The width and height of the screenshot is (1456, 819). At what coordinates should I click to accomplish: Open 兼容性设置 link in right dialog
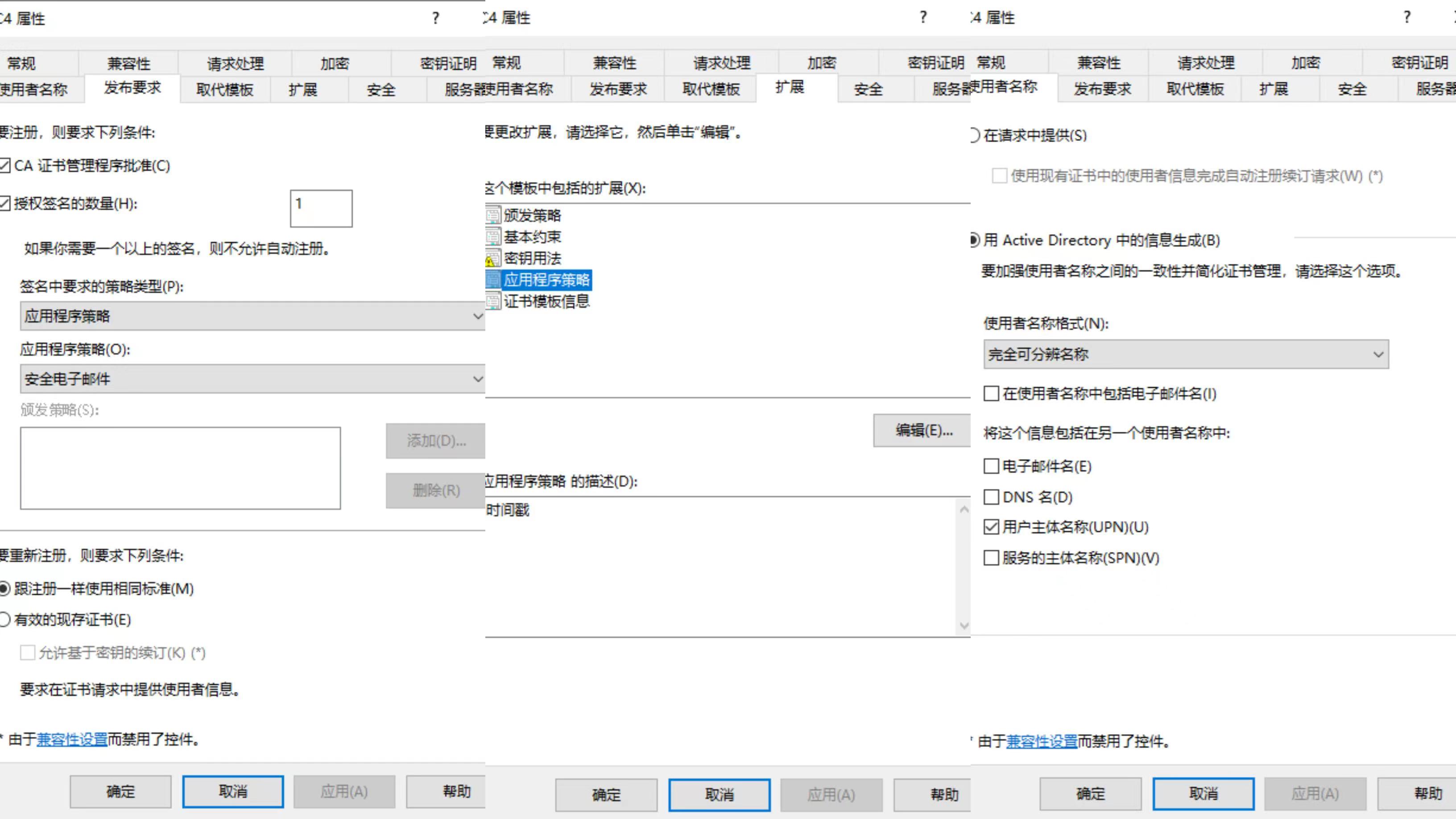(x=1041, y=741)
